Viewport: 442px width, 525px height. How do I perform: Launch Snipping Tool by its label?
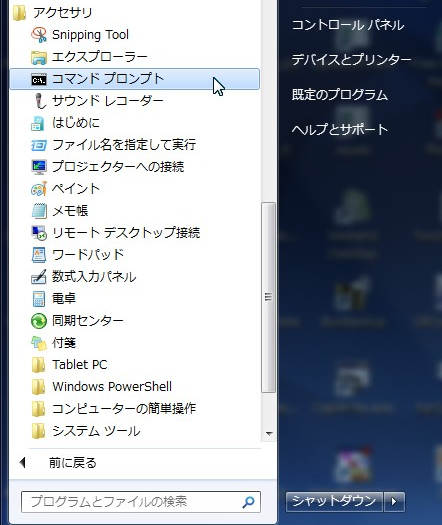(x=90, y=35)
